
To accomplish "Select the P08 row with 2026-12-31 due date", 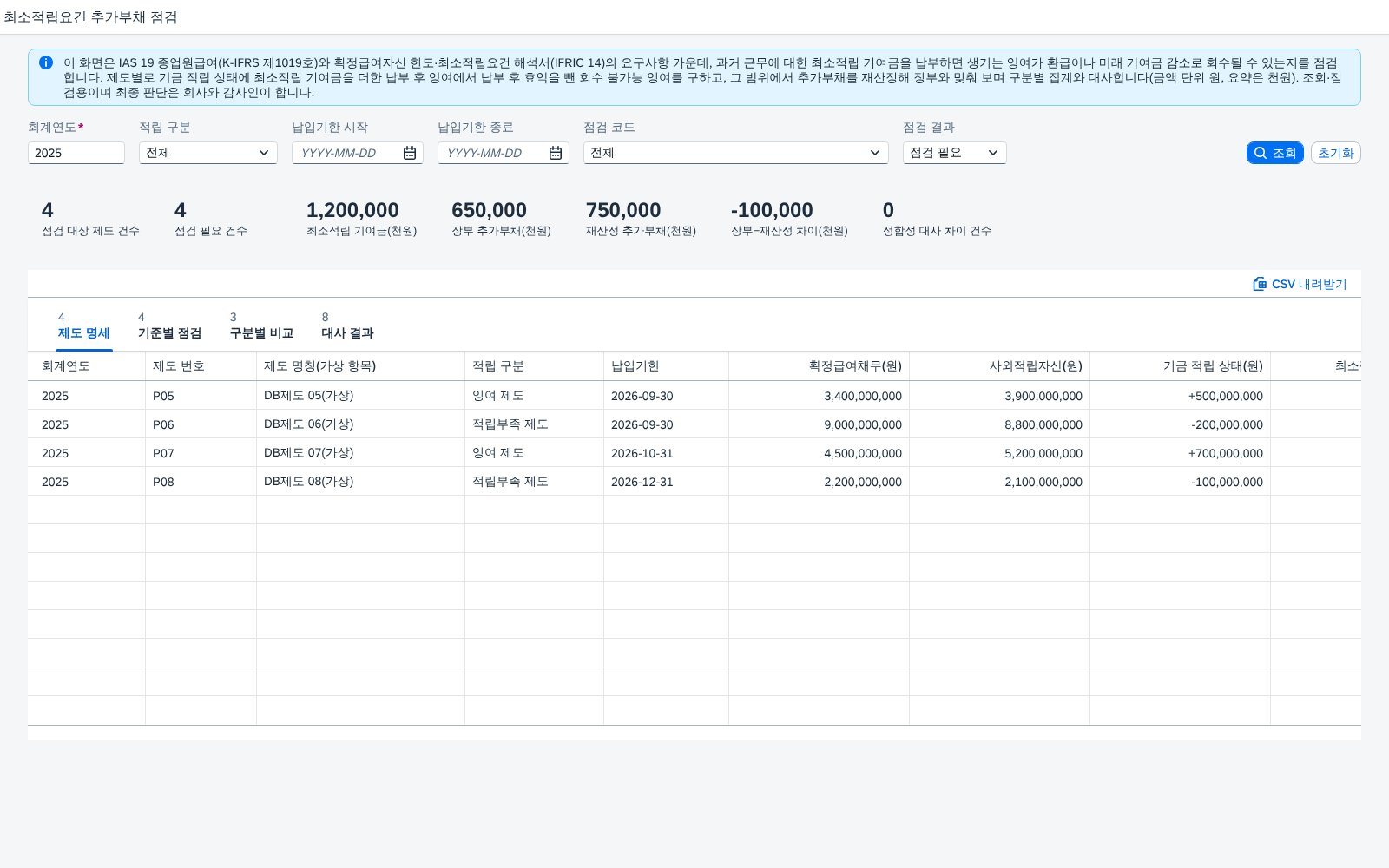I will click(694, 482).
